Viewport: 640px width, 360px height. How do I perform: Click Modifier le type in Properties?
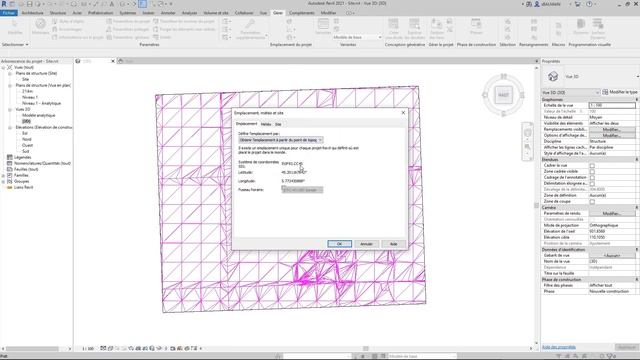[620, 92]
